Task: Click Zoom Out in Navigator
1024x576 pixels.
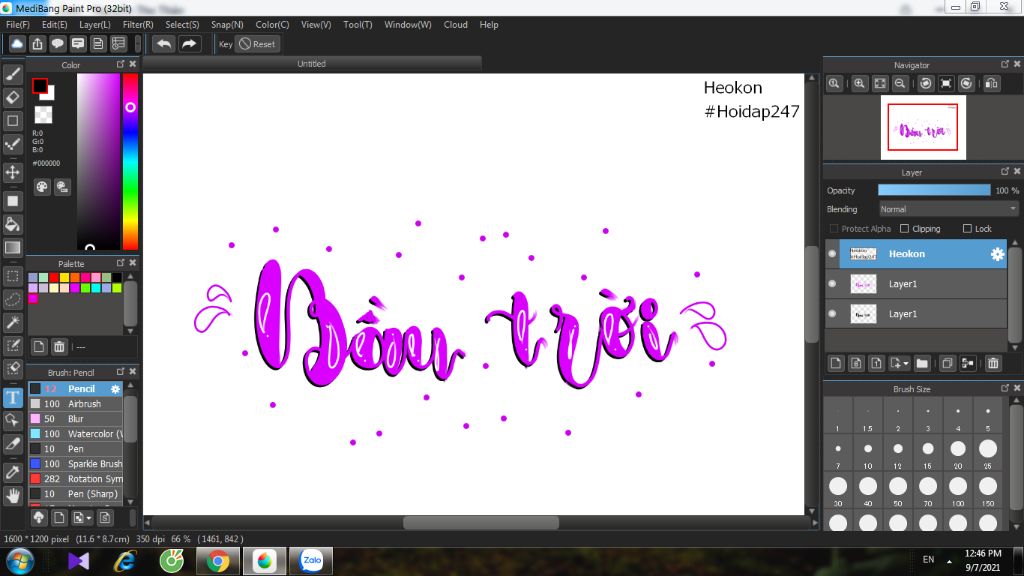Action: pos(900,84)
